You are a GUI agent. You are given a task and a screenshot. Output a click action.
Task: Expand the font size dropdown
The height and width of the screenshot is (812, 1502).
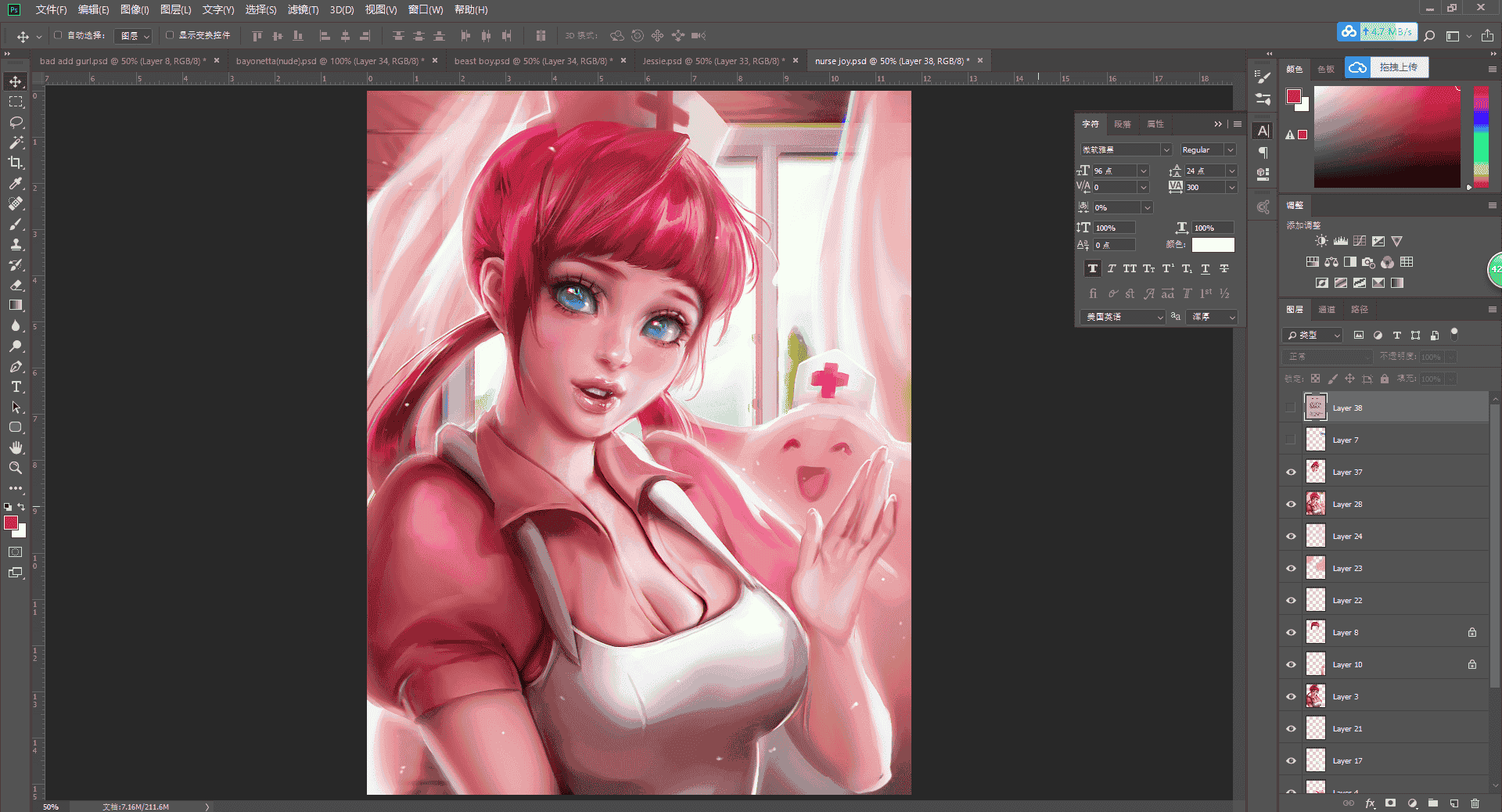(1143, 171)
